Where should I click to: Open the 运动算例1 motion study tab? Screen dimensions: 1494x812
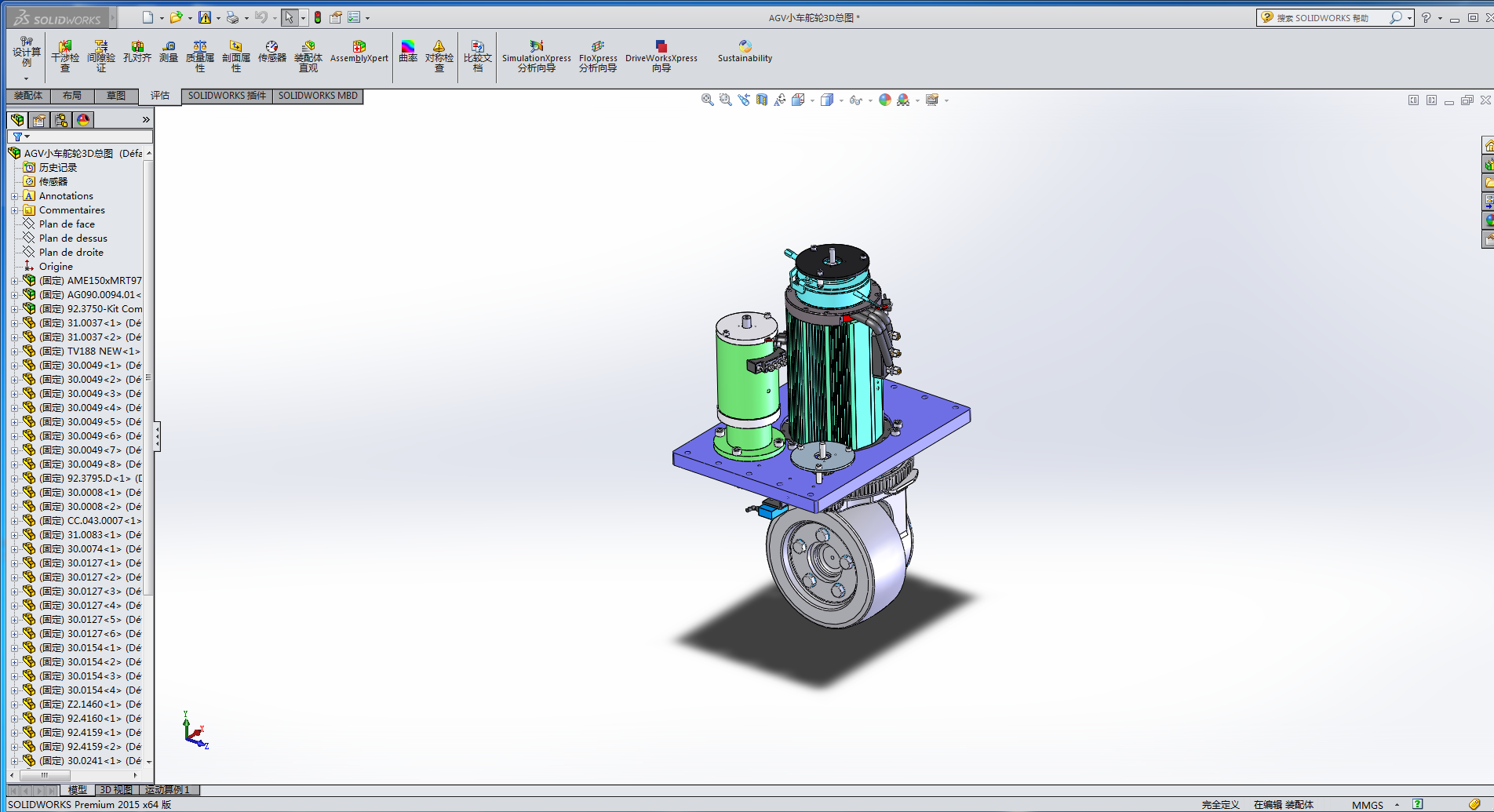click(x=167, y=790)
